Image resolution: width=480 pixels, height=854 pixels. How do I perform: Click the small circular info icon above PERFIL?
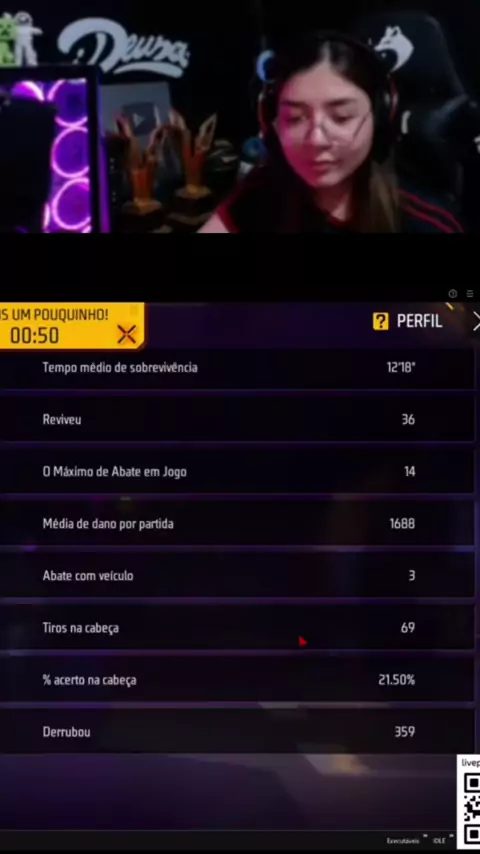coord(452,294)
